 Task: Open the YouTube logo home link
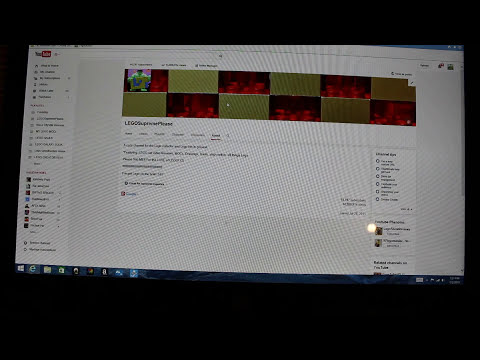click(43, 54)
